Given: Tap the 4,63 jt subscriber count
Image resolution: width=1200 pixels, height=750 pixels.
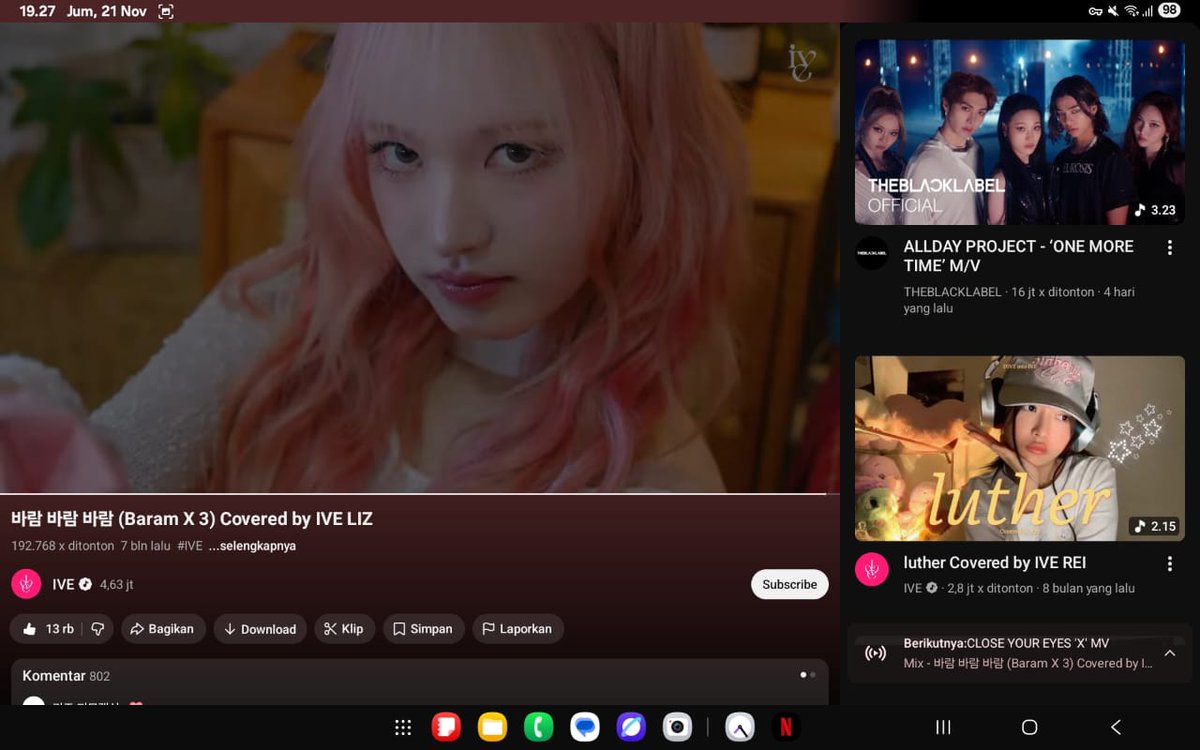Looking at the screenshot, I should [117, 584].
